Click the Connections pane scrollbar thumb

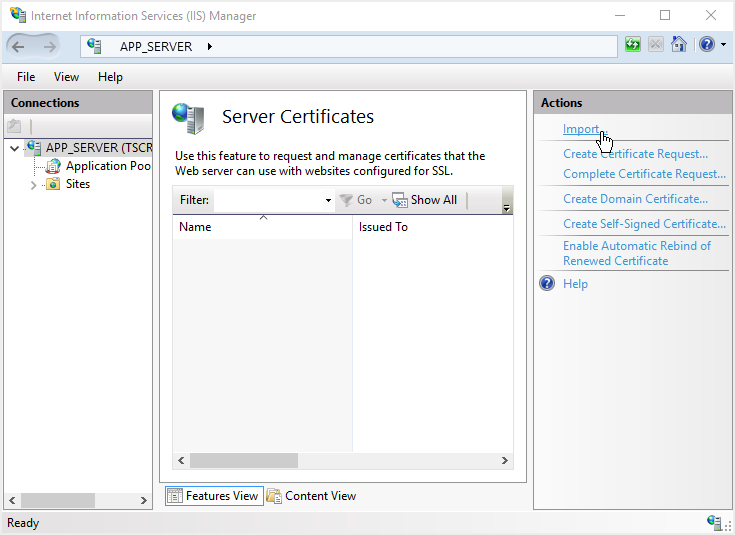click(x=58, y=500)
